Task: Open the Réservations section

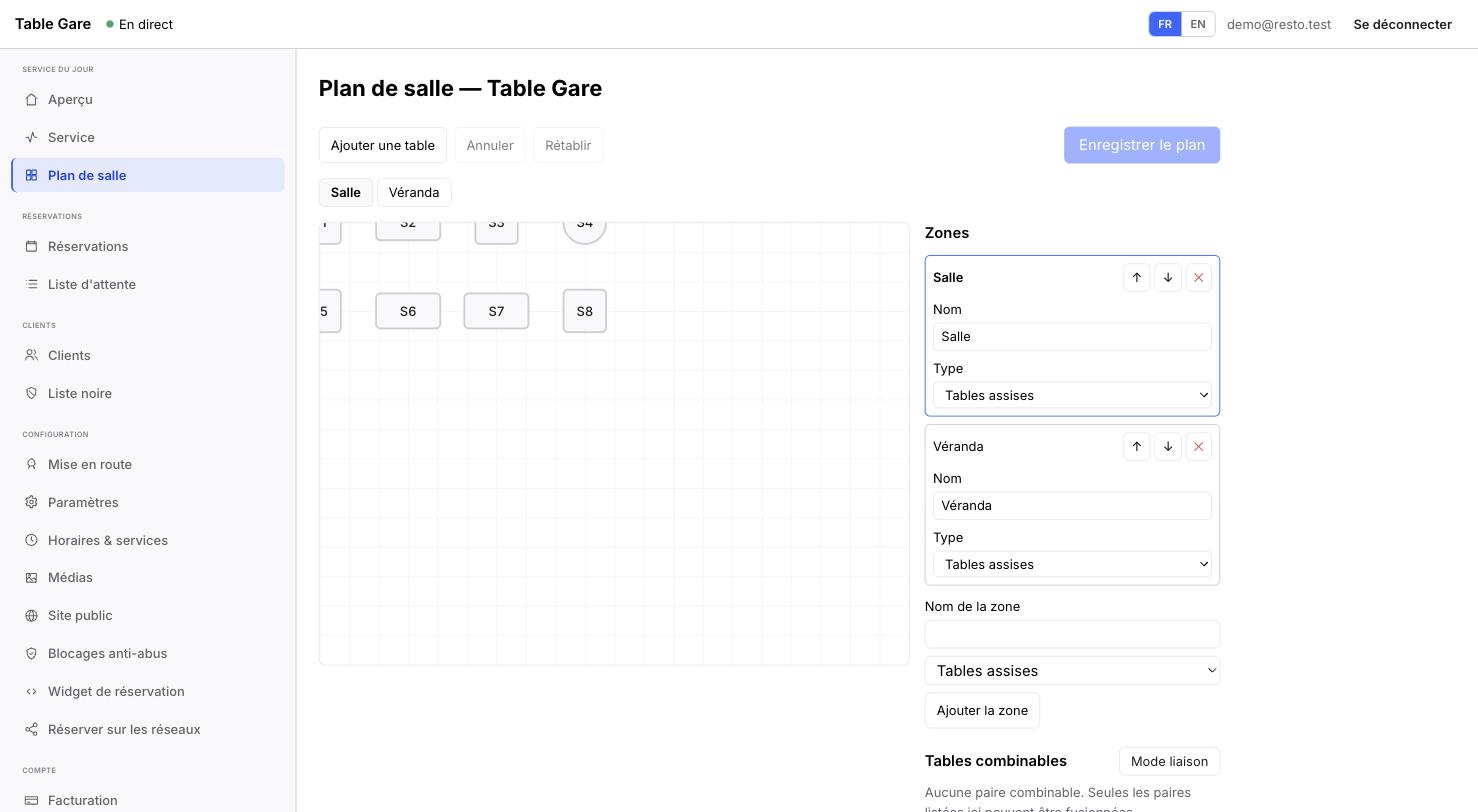Action: pos(148,247)
